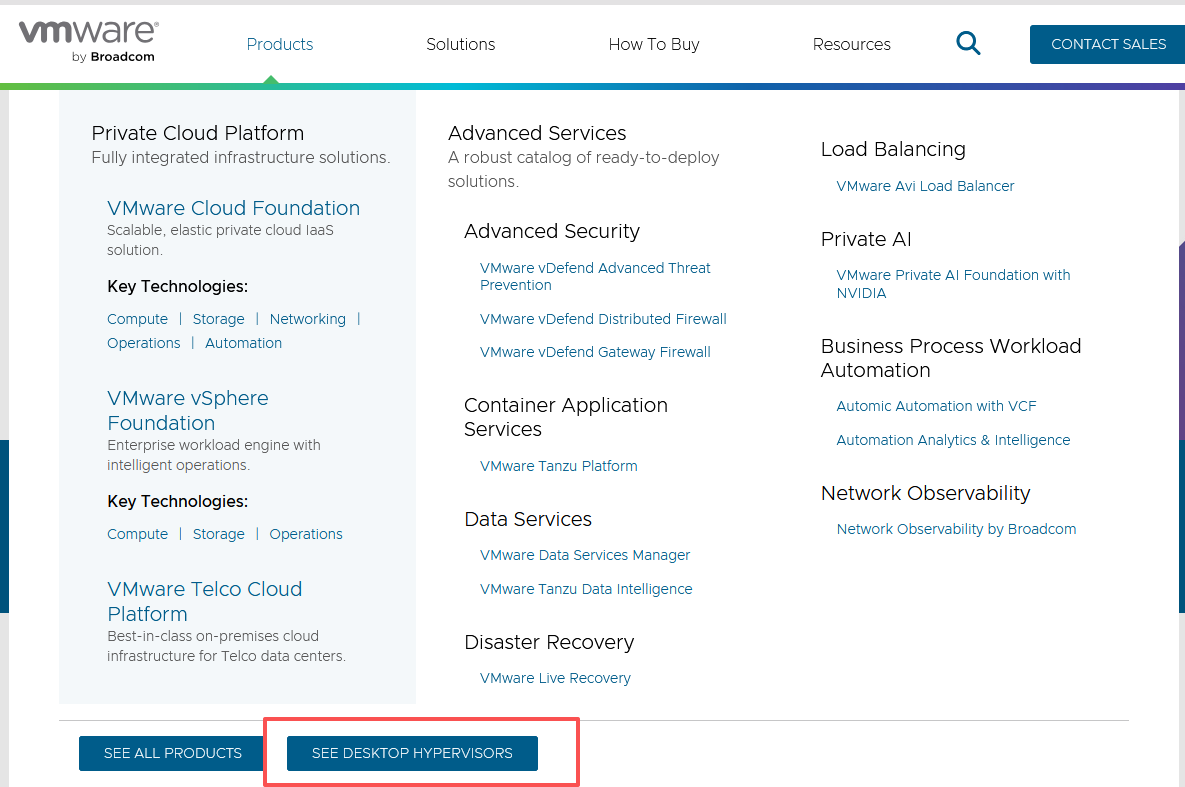Open VMware Private AI Foundation with NVIDIA
The width and height of the screenshot is (1185, 787).
click(953, 284)
